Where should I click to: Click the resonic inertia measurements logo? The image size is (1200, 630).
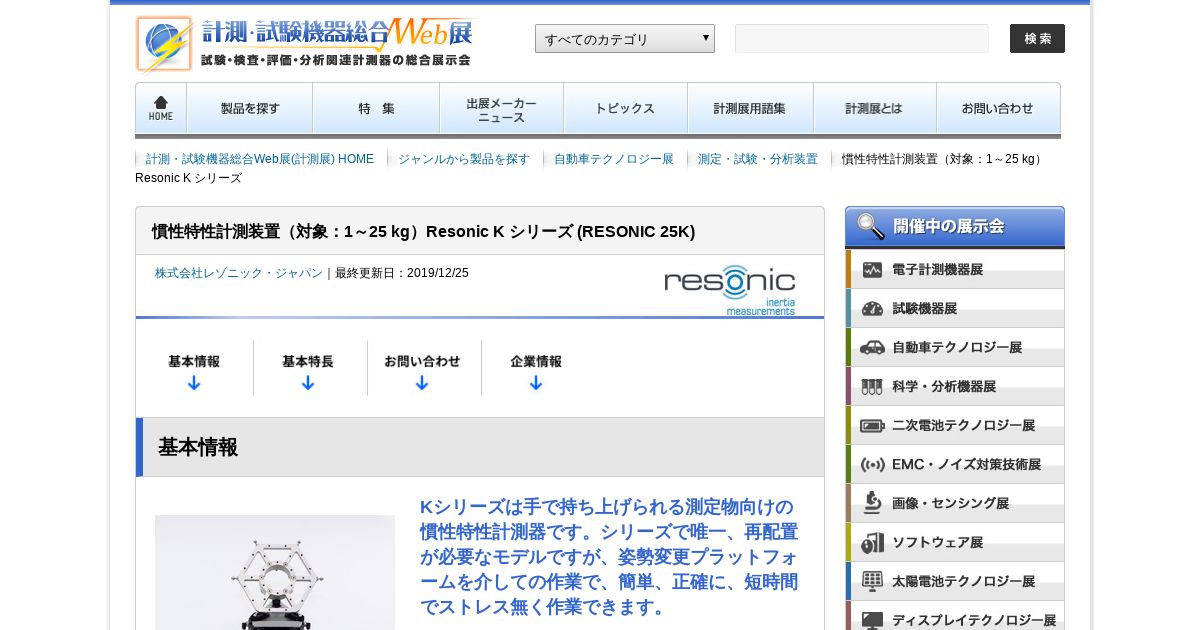[x=730, y=290]
